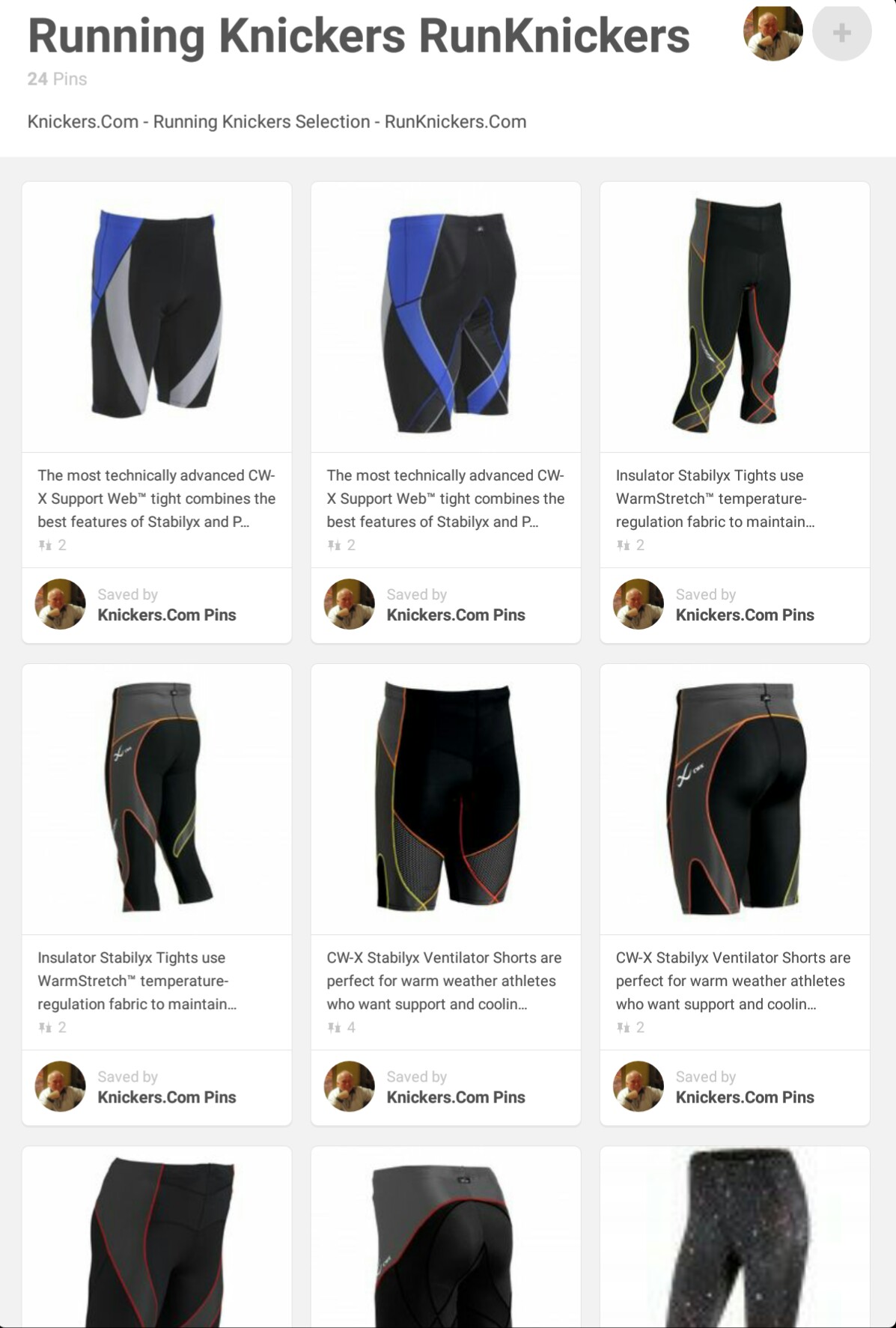896x1328 pixels.
Task: Click the 24 Pins count label
Action: coord(57,79)
